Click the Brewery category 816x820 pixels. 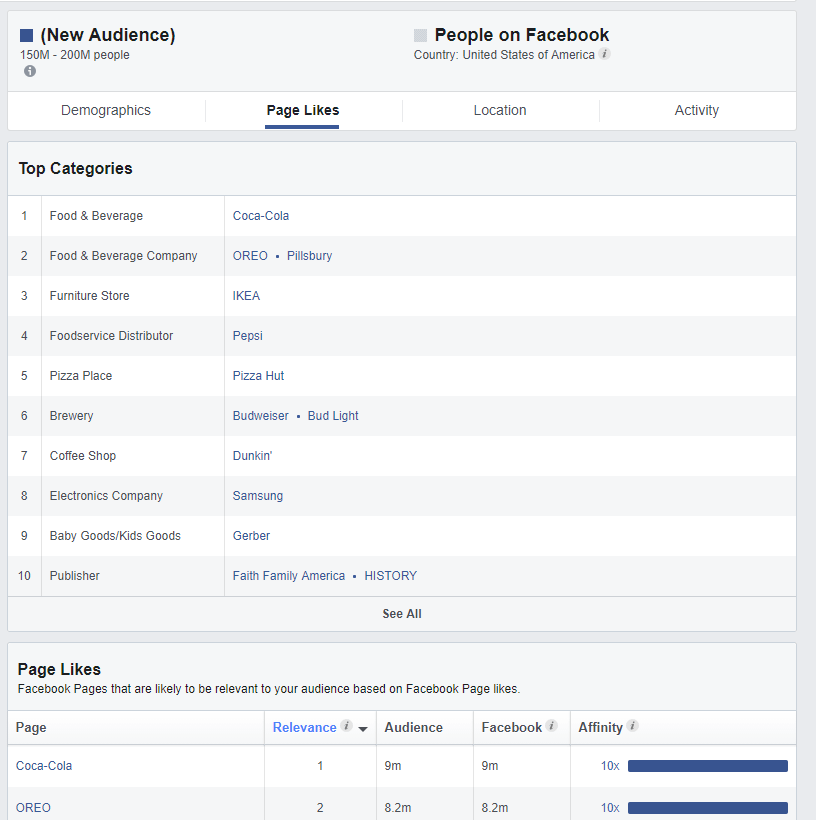point(71,416)
